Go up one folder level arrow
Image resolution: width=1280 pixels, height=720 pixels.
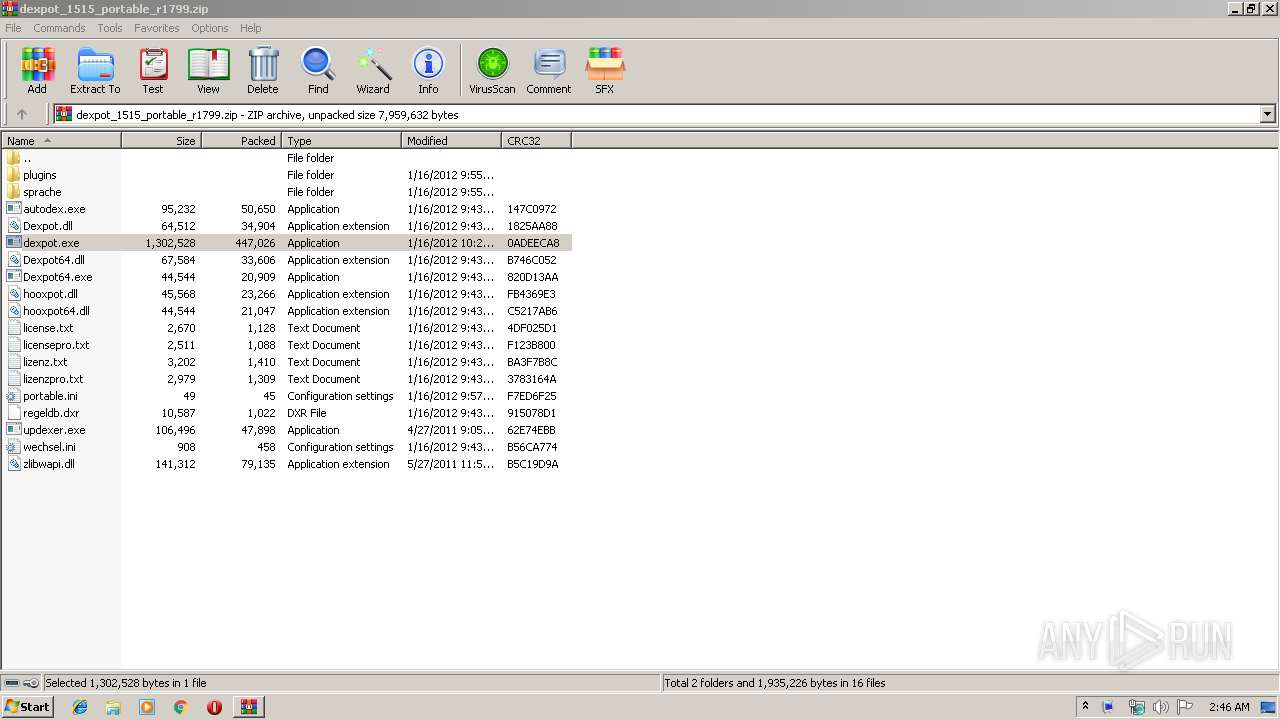click(x=22, y=114)
